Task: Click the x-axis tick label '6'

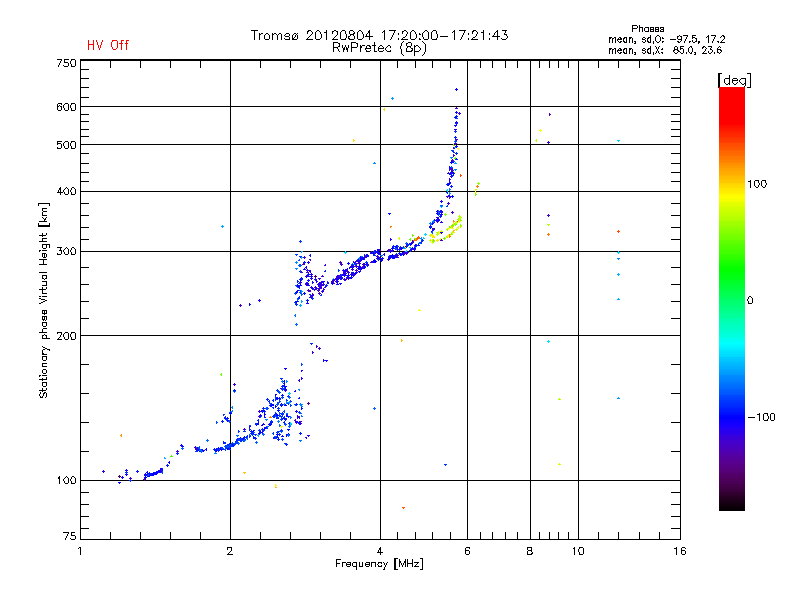Action: (x=467, y=551)
